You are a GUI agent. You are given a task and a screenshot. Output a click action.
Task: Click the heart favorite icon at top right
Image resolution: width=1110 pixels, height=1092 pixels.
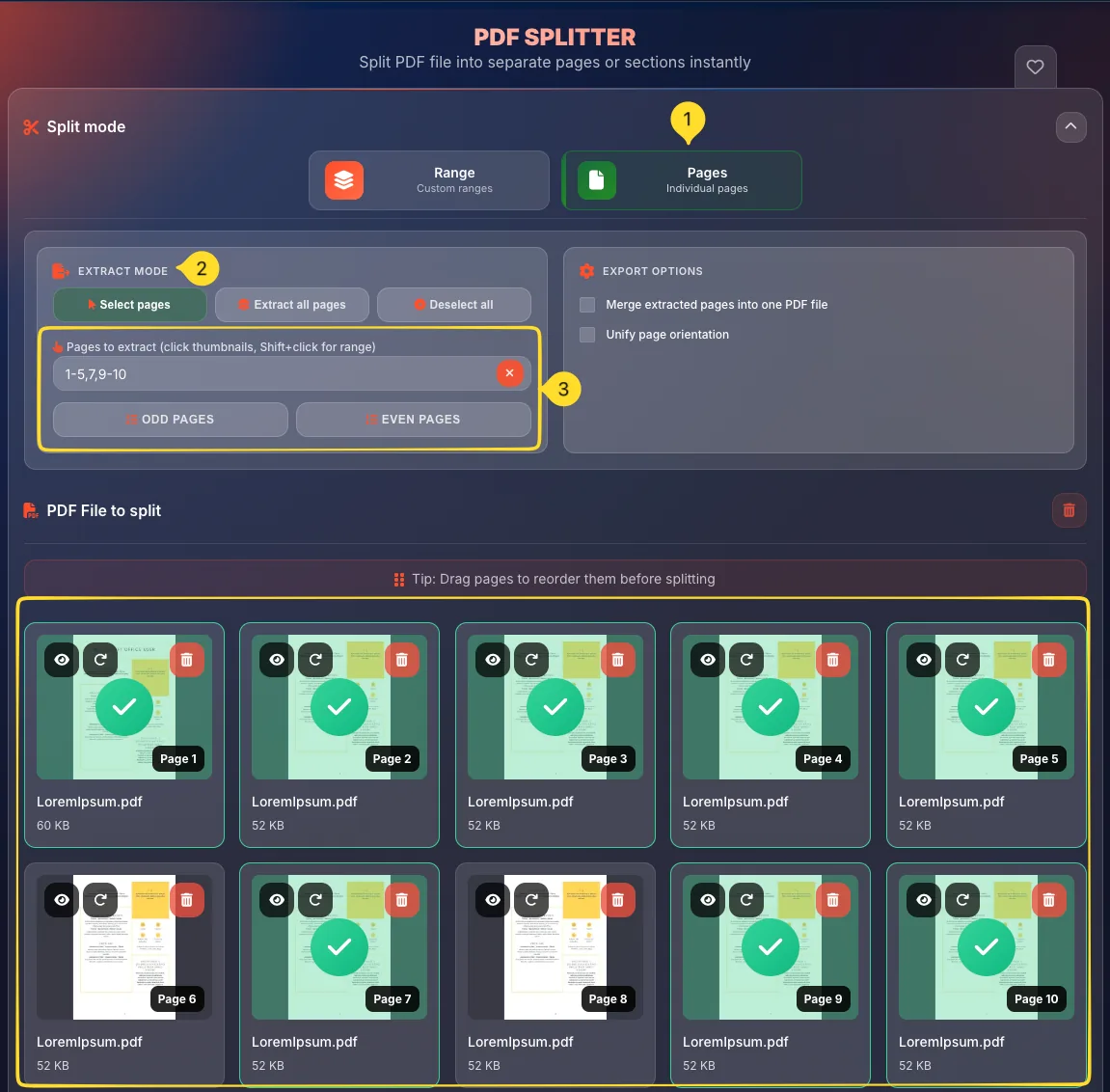(x=1035, y=67)
